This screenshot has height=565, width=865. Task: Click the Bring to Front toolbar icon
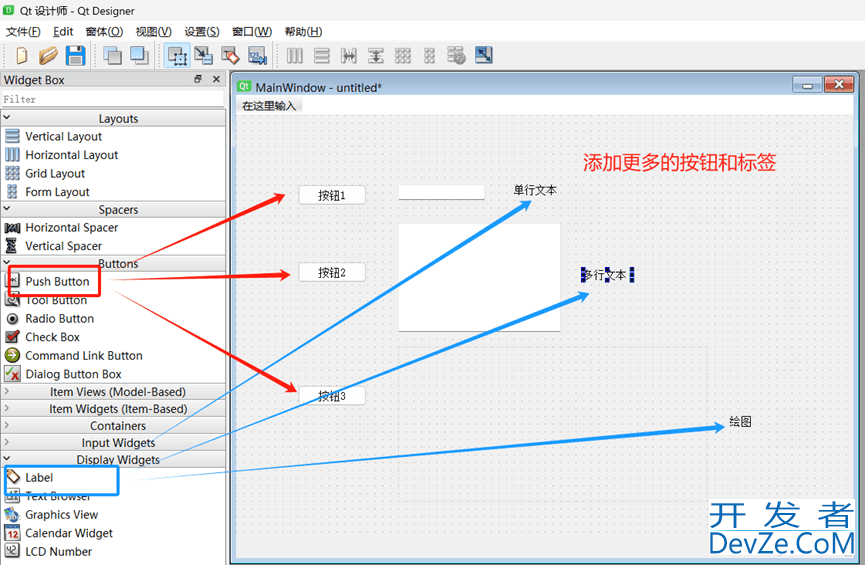coord(139,56)
